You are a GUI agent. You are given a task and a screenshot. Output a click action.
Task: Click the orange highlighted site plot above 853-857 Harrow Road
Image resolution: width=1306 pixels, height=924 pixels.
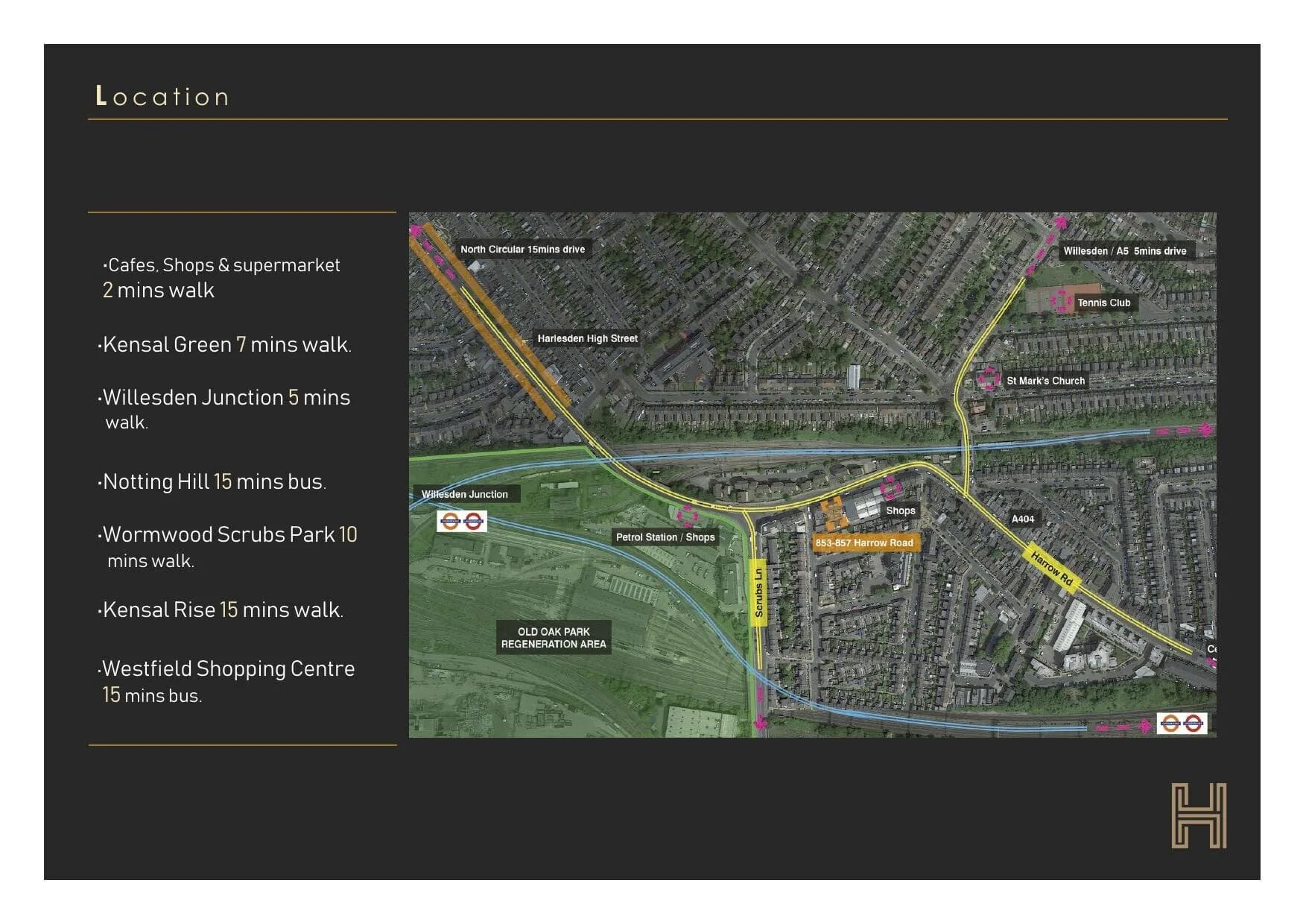click(834, 512)
